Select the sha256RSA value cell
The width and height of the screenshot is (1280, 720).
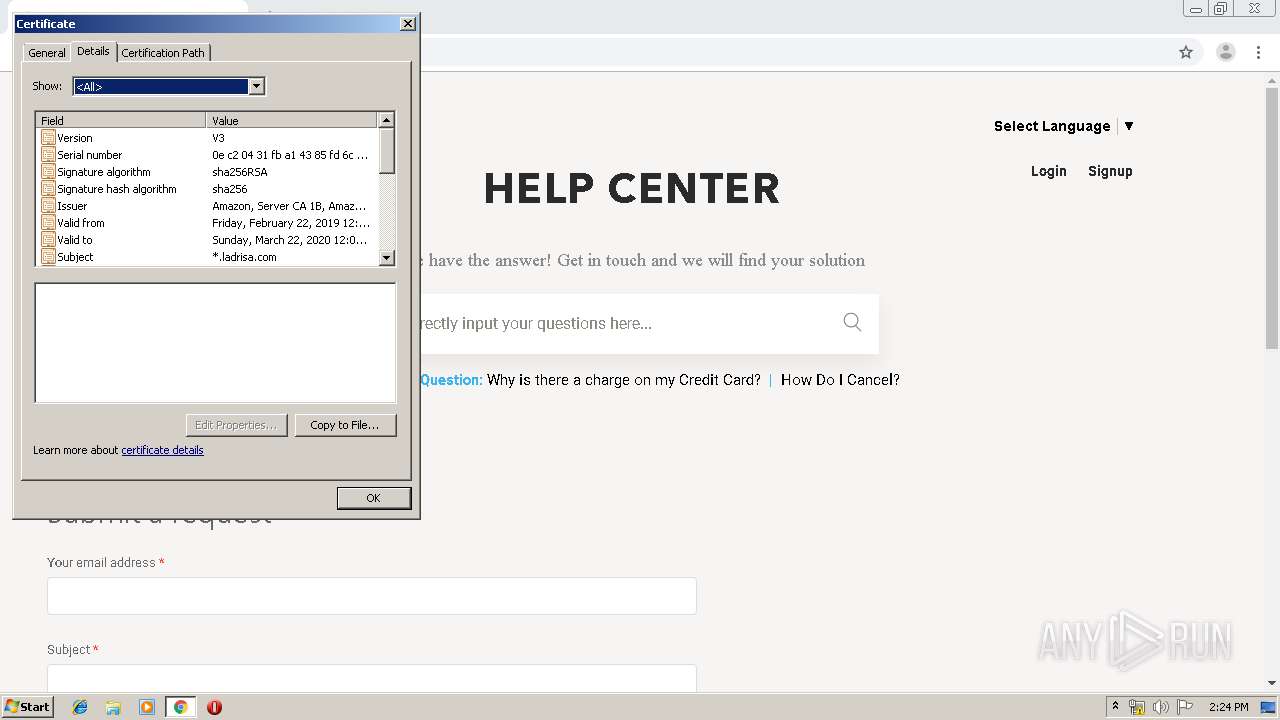point(240,172)
